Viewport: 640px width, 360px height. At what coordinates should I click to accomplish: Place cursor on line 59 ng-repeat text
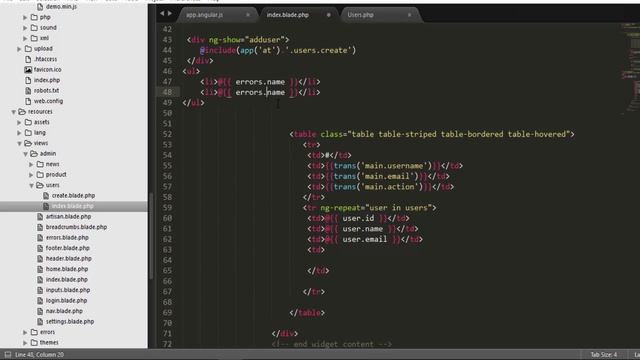tap(378, 208)
